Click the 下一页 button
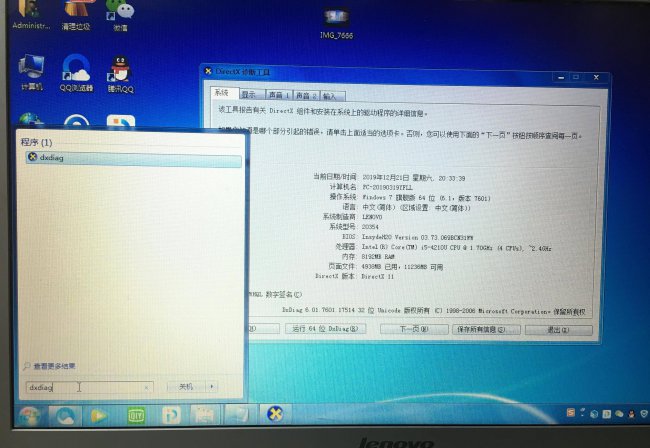Image resolution: width=650 pixels, height=448 pixels. pyautogui.click(x=414, y=329)
